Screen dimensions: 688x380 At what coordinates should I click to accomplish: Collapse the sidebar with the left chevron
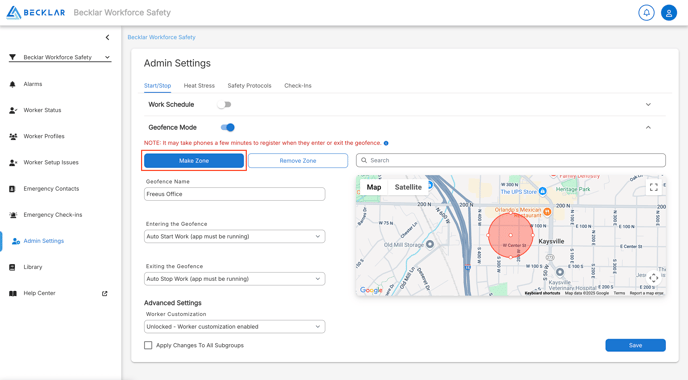[x=108, y=37]
